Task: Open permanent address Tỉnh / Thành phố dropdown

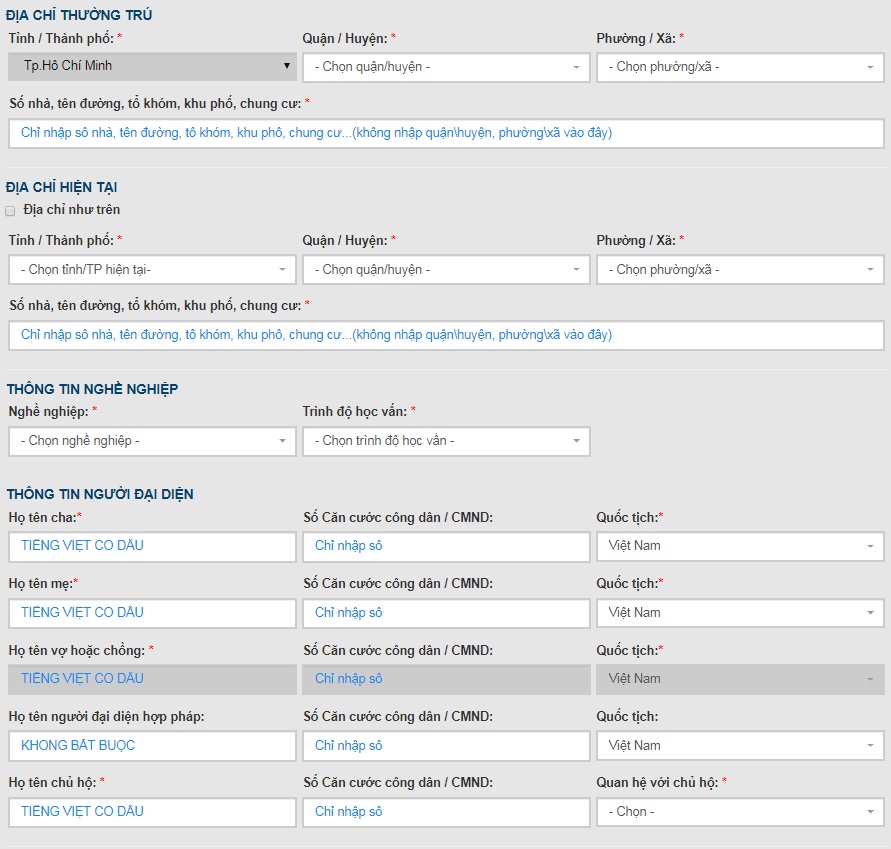Action: (x=152, y=66)
